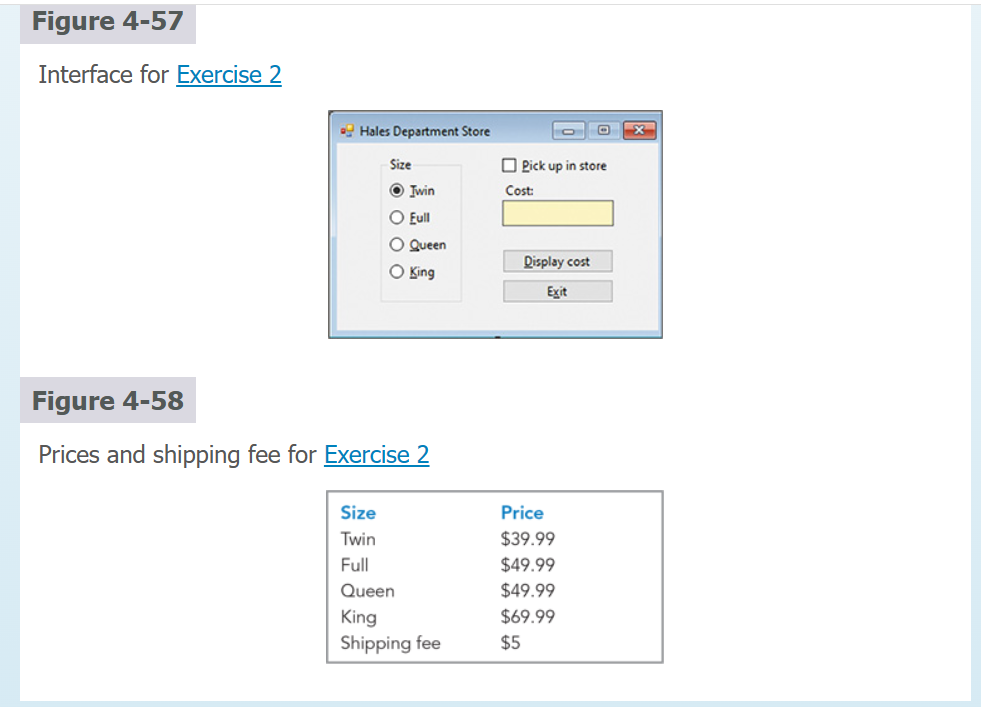Select the Figure 4-58 heading
The width and height of the screenshot is (981, 707).
click(107, 400)
